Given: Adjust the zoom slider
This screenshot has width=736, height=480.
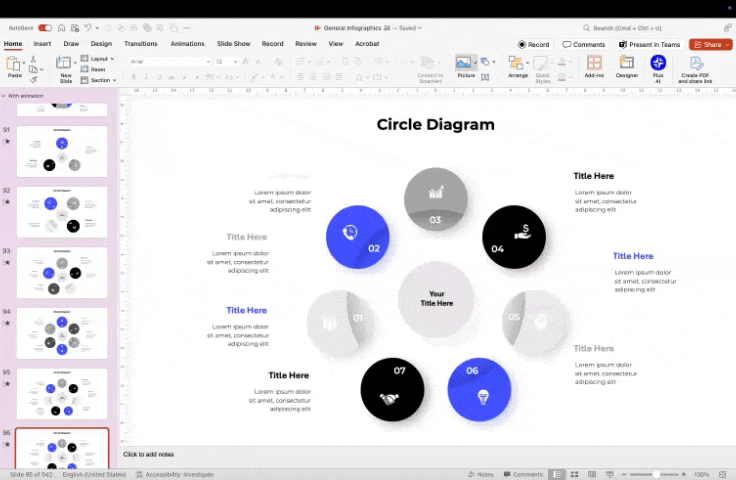Looking at the screenshot, I should [x=655, y=474].
